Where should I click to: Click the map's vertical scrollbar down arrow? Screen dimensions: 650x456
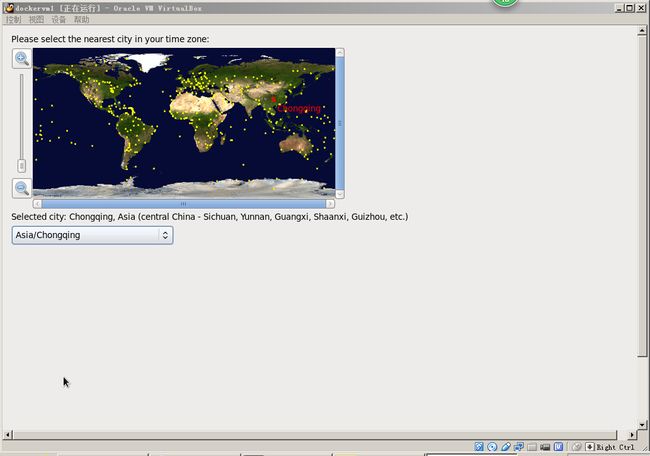pyautogui.click(x=340, y=194)
